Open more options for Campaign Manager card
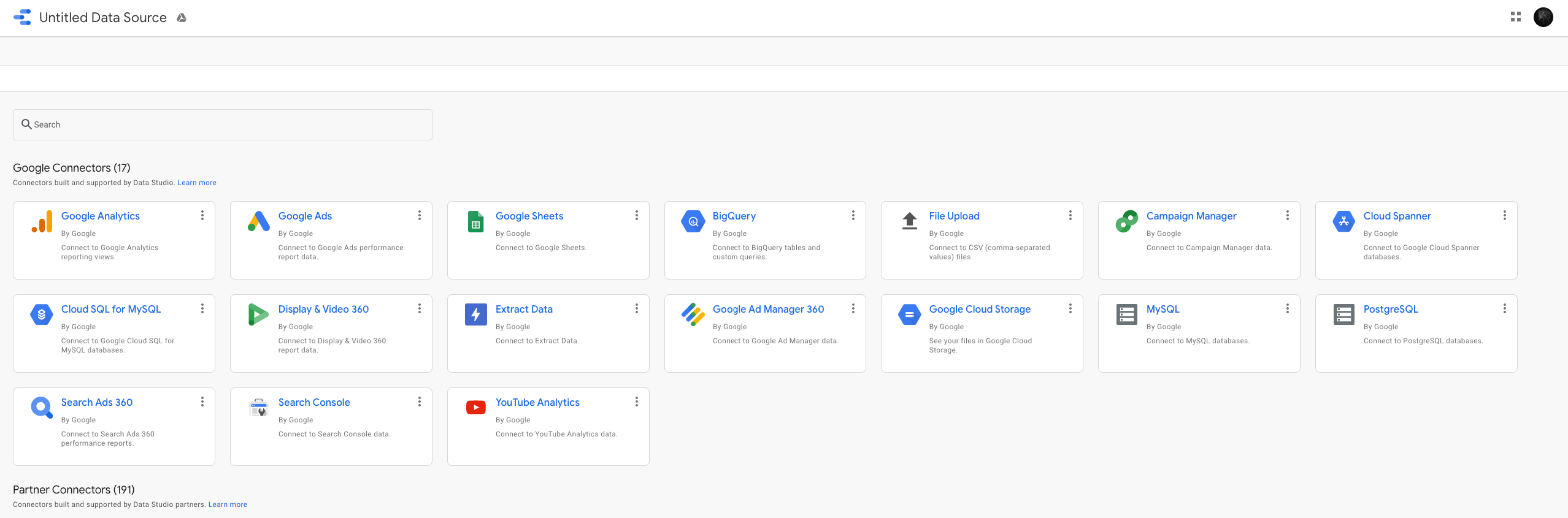The height and width of the screenshot is (518, 1568). coord(1288,216)
